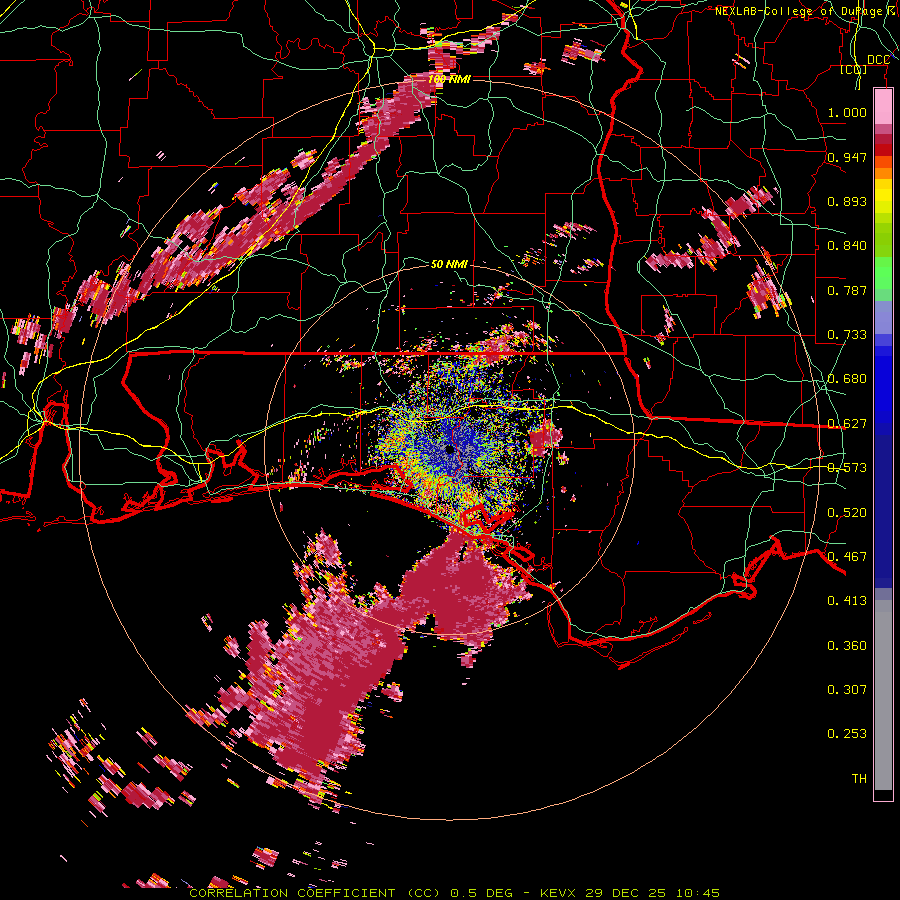
Task: Click the 0.627 color scale value
Action: [847, 424]
